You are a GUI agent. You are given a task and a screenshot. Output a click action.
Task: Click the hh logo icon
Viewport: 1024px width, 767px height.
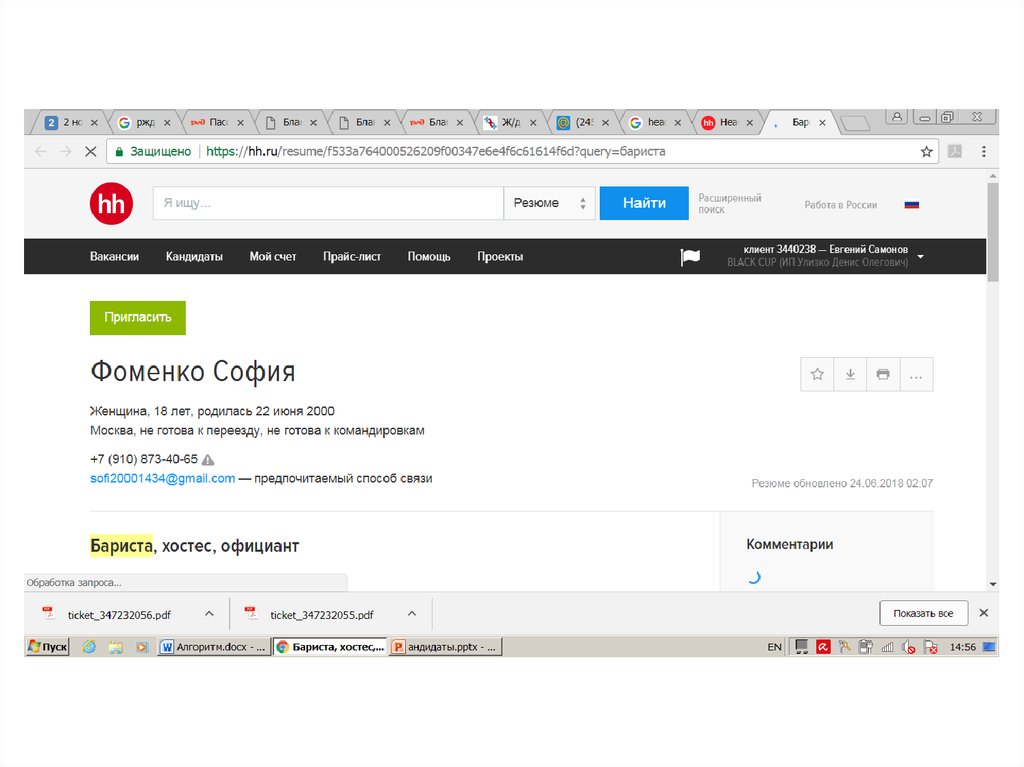(x=111, y=204)
